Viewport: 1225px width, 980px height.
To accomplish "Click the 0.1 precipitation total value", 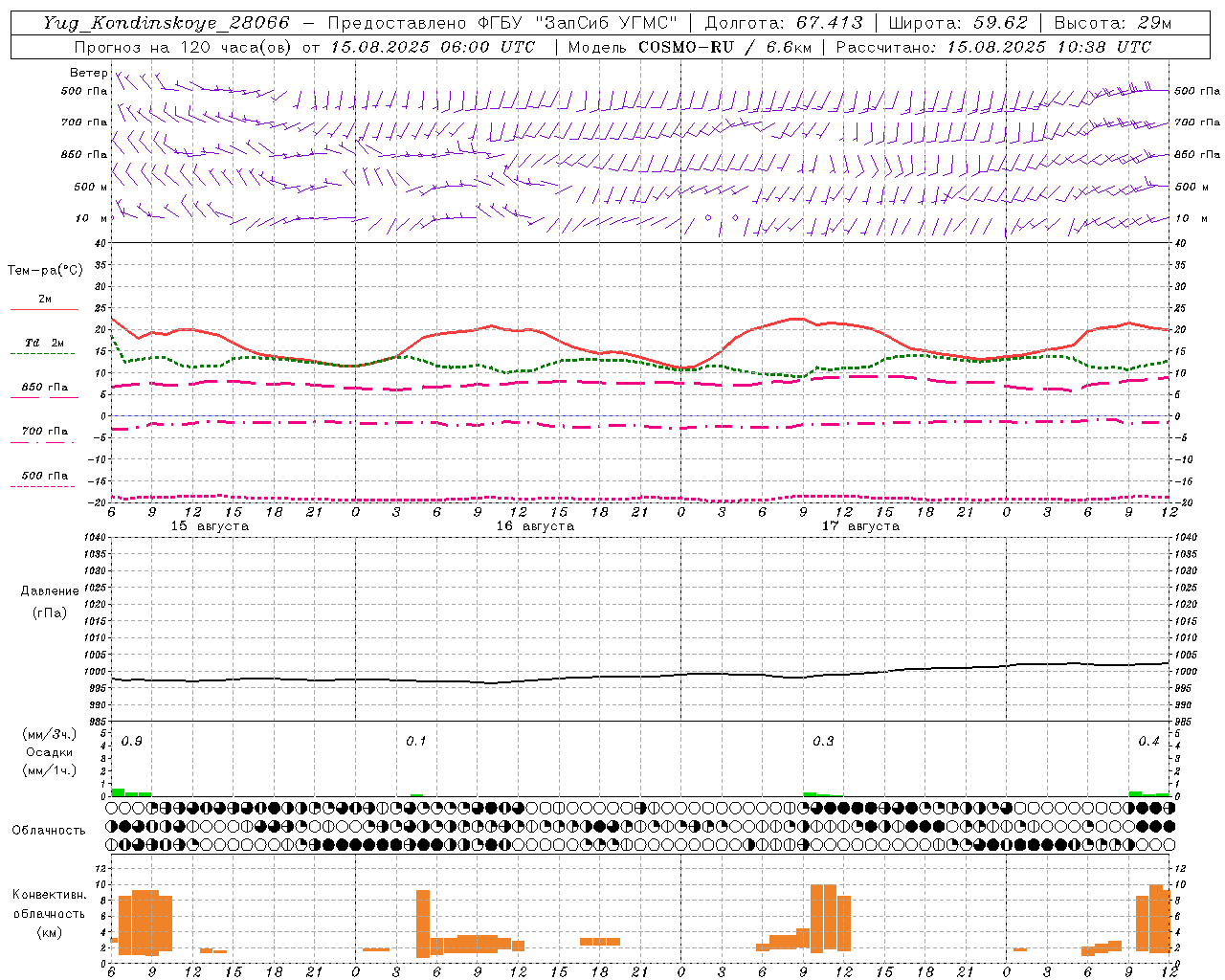I will point(415,742).
